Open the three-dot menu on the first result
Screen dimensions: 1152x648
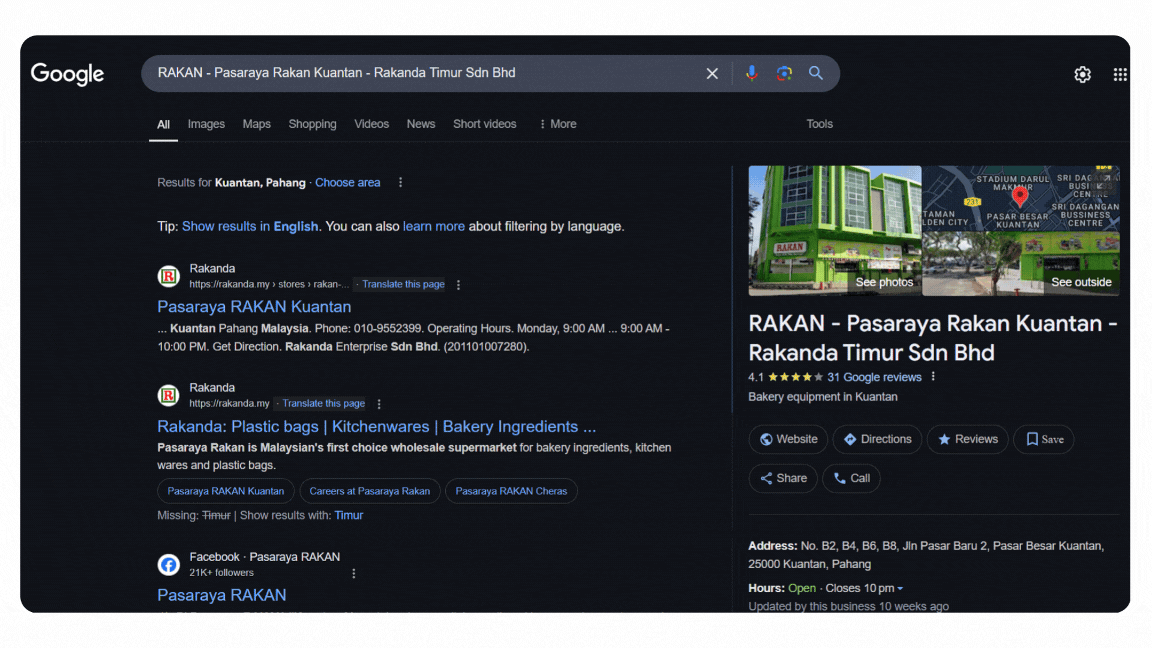tap(458, 284)
